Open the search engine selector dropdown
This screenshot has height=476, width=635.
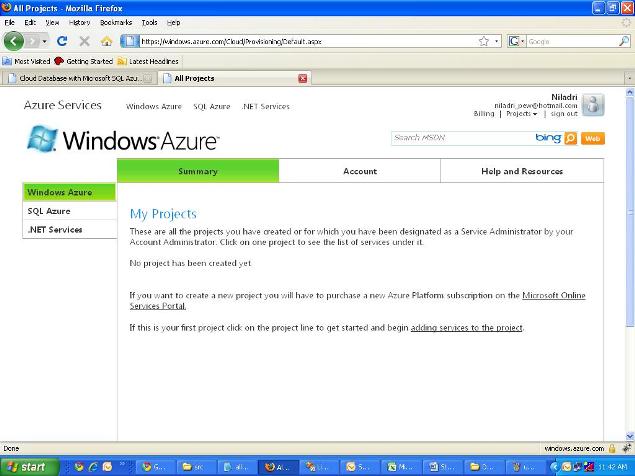pyautogui.click(x=517, y=41)
